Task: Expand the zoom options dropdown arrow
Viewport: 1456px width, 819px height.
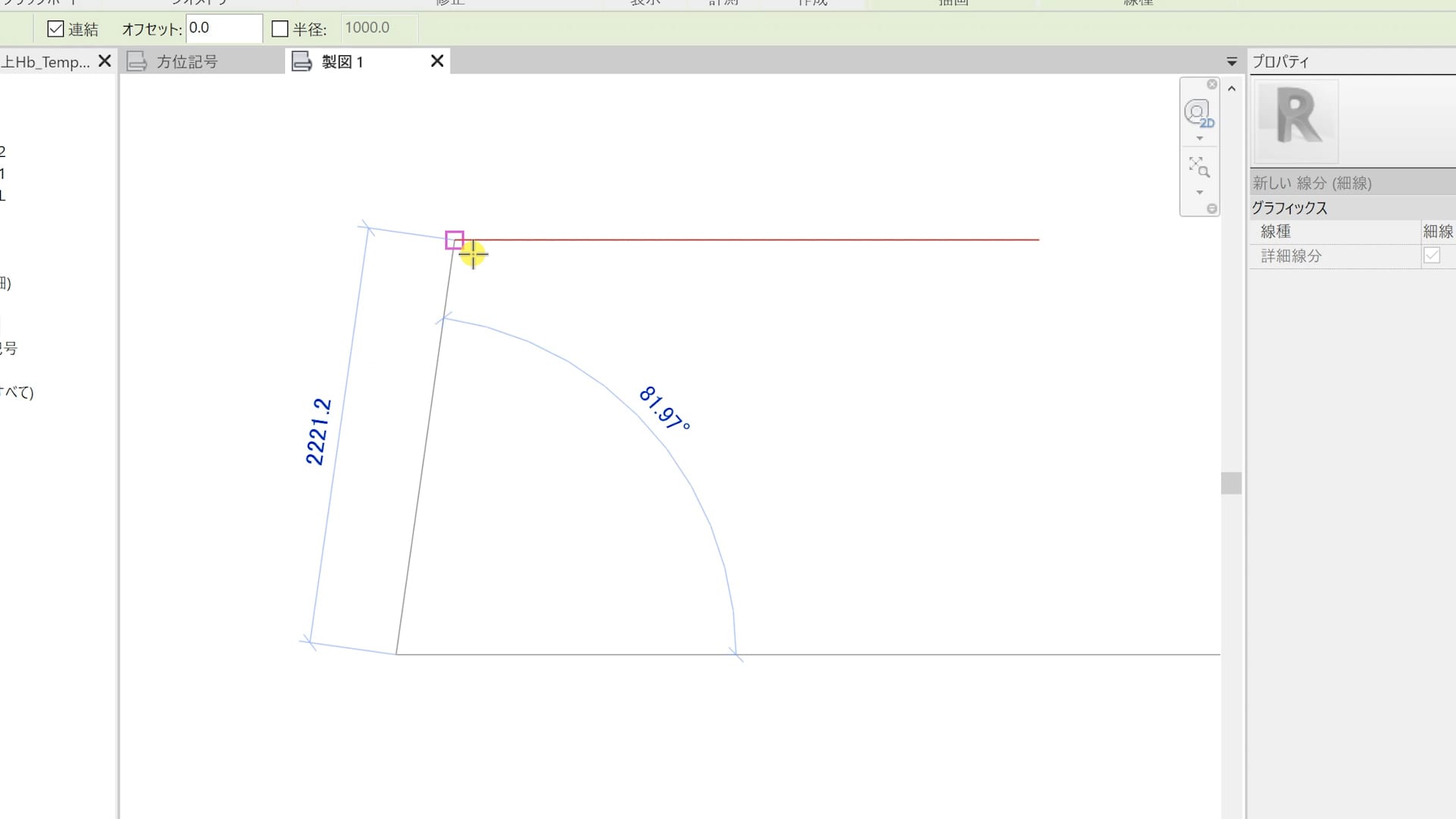Action: pyautogui.click(x=1200, y=193)
